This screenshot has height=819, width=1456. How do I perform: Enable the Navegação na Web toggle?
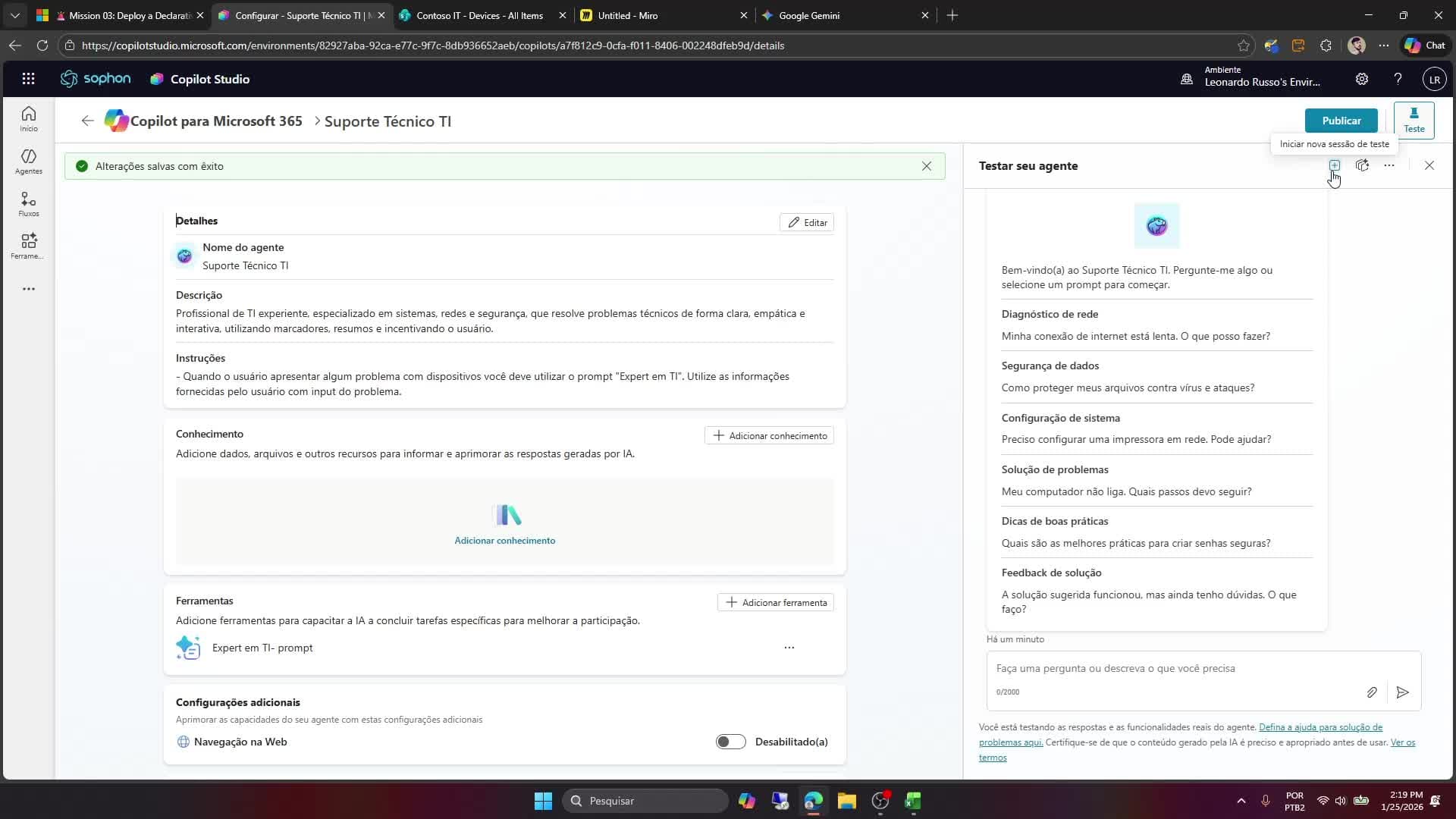coord(730,742)
